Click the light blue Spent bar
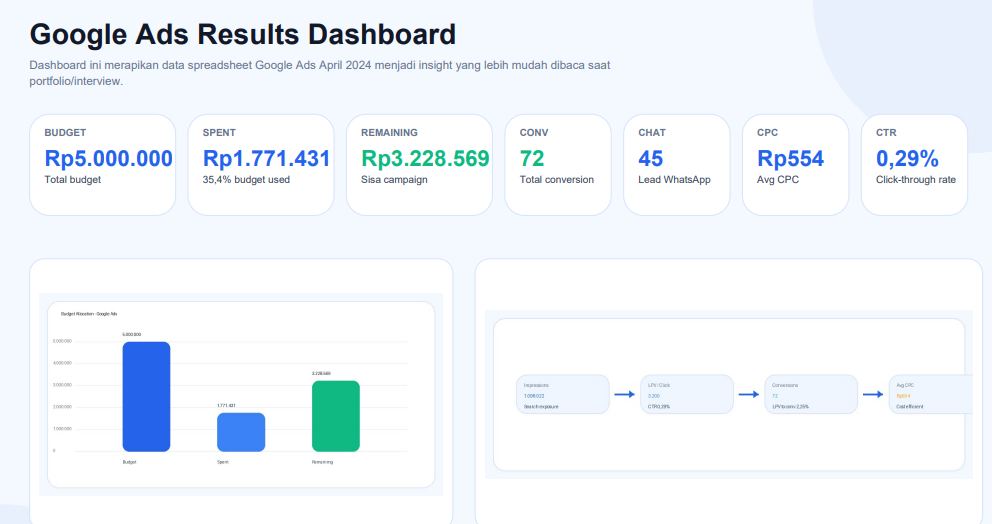The image size is (992, 524). click(241, 432)
